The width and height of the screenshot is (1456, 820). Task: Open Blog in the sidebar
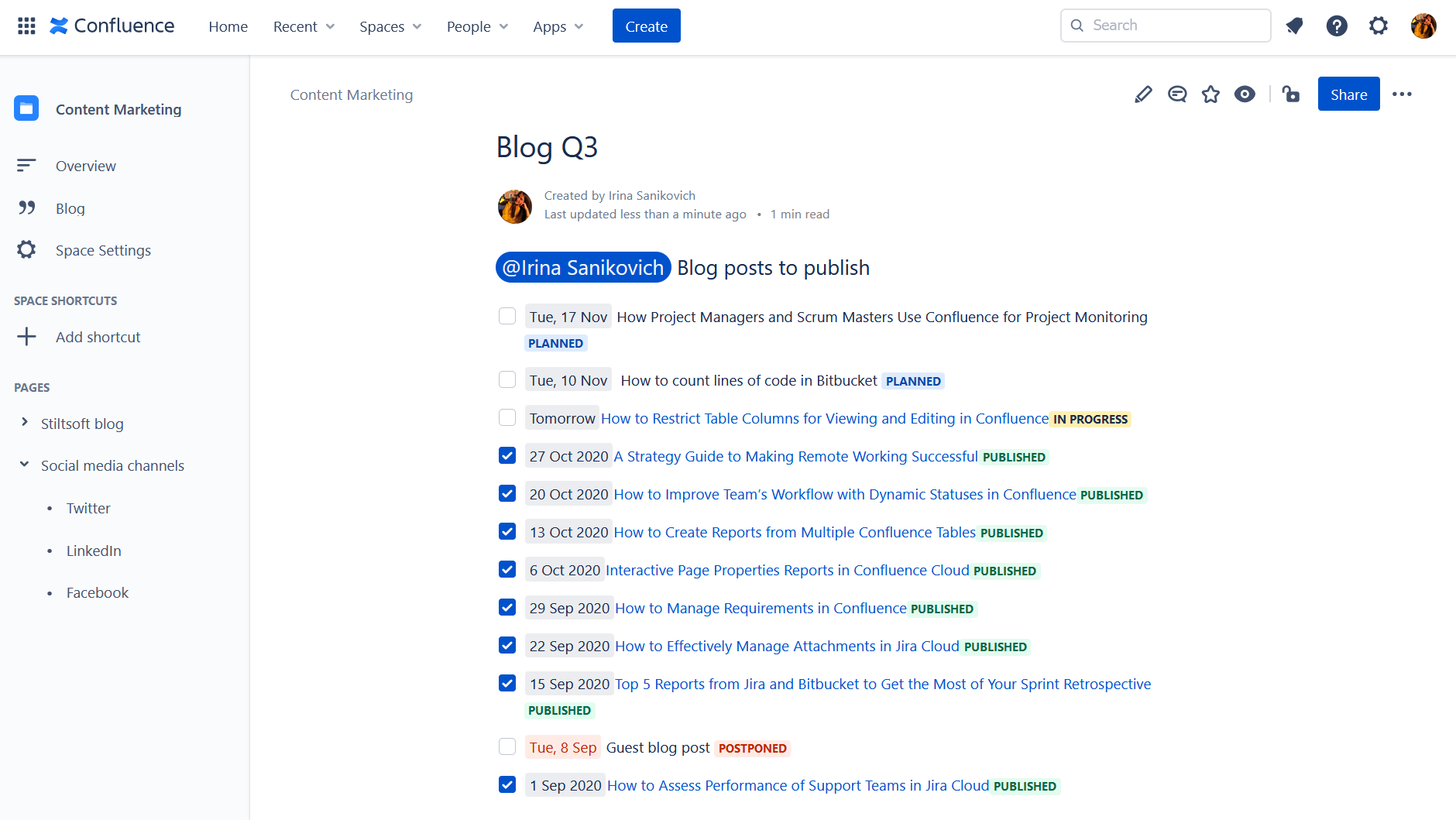[x=70, y=208]
